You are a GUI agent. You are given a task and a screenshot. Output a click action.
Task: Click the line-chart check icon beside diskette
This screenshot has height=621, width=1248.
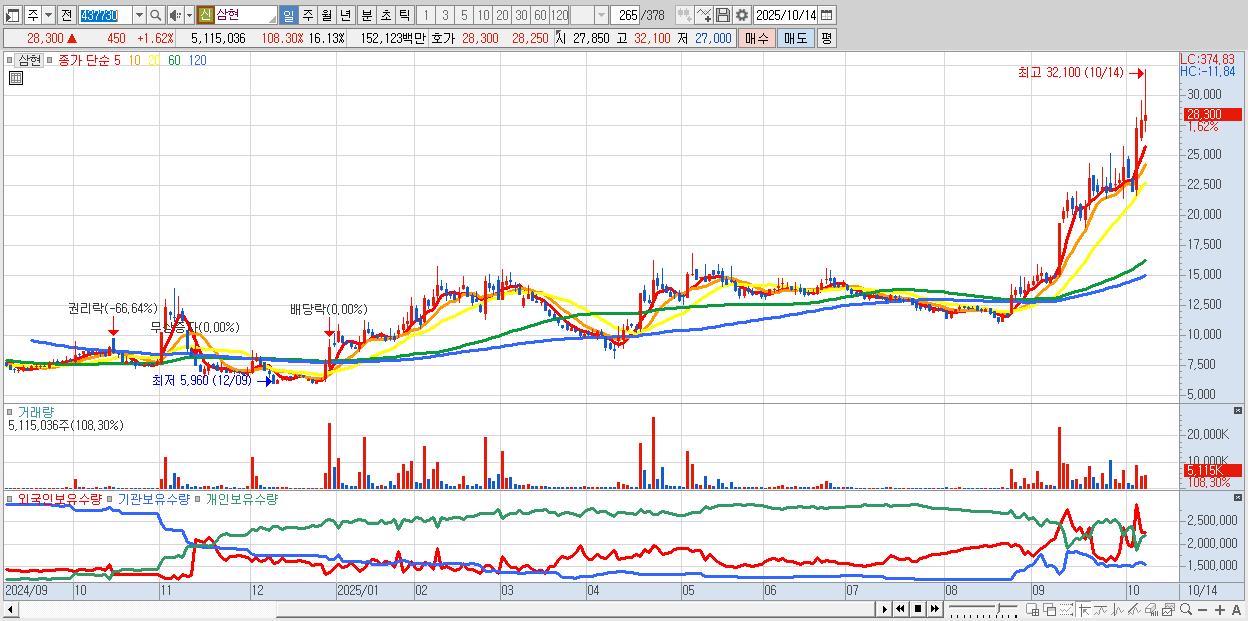pyautogui.click(x=703, y=15)
